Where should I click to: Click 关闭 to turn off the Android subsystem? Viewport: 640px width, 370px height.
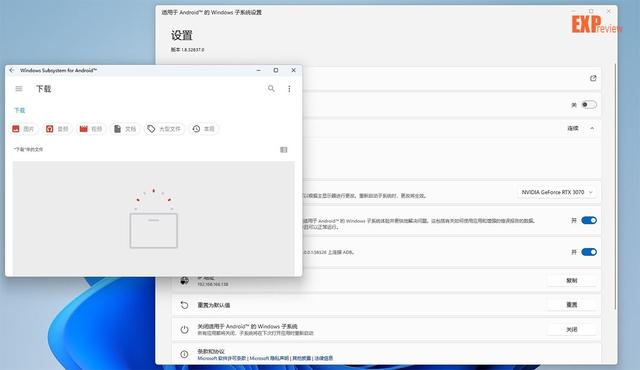pos(571,329)
